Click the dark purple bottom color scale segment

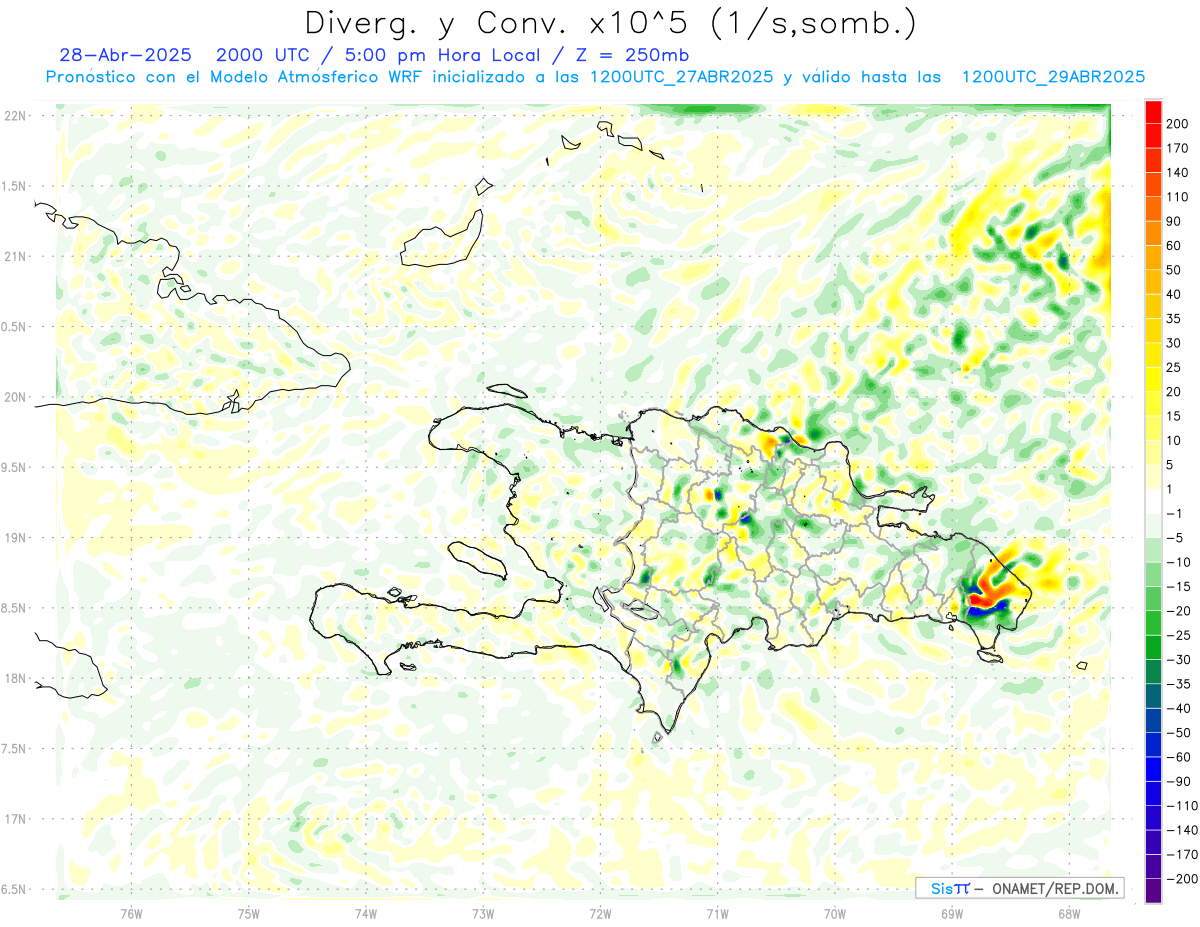[x=1153, y=891]
